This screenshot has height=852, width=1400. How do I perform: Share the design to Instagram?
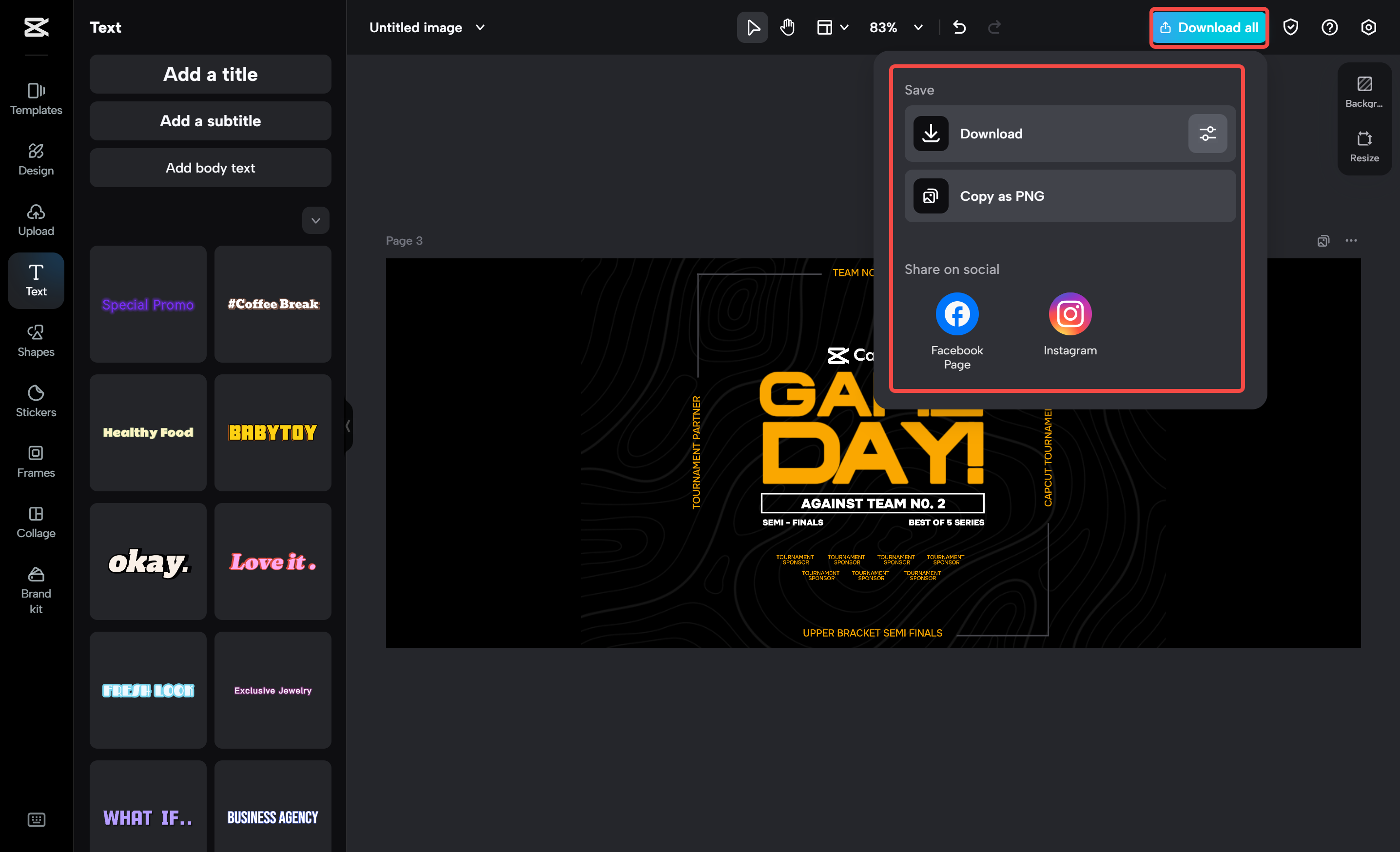coord(1070,313)
